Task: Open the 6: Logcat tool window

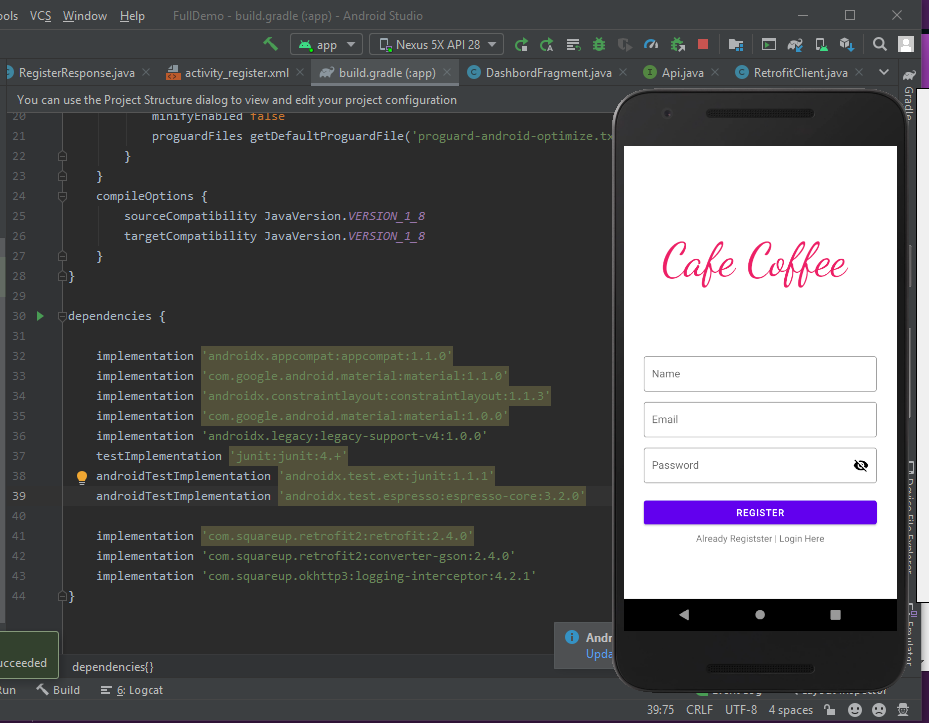Action: click(x=132, y=690)
